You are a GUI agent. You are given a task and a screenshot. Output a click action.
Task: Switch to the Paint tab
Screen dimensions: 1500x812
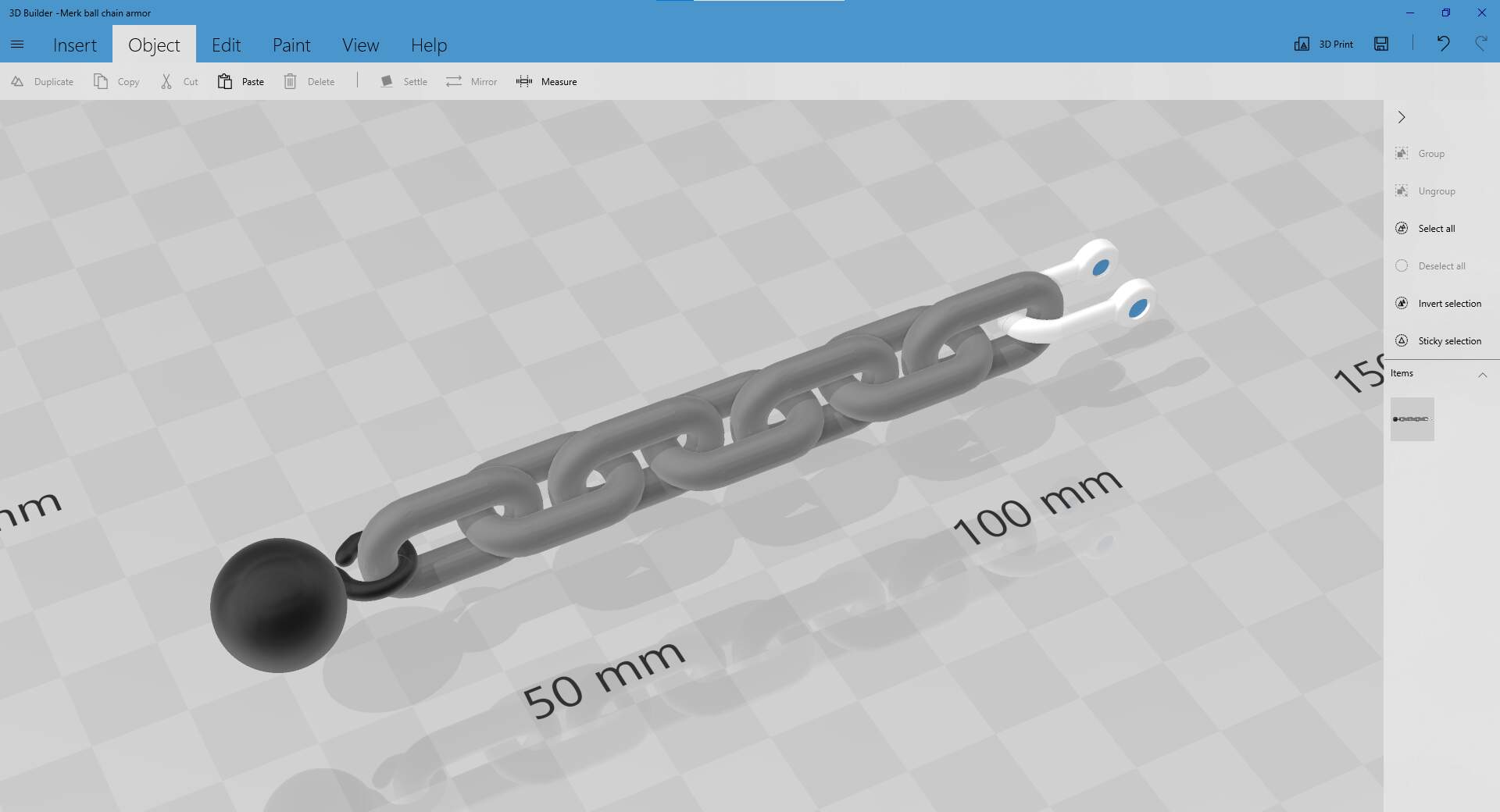(291, 45)
